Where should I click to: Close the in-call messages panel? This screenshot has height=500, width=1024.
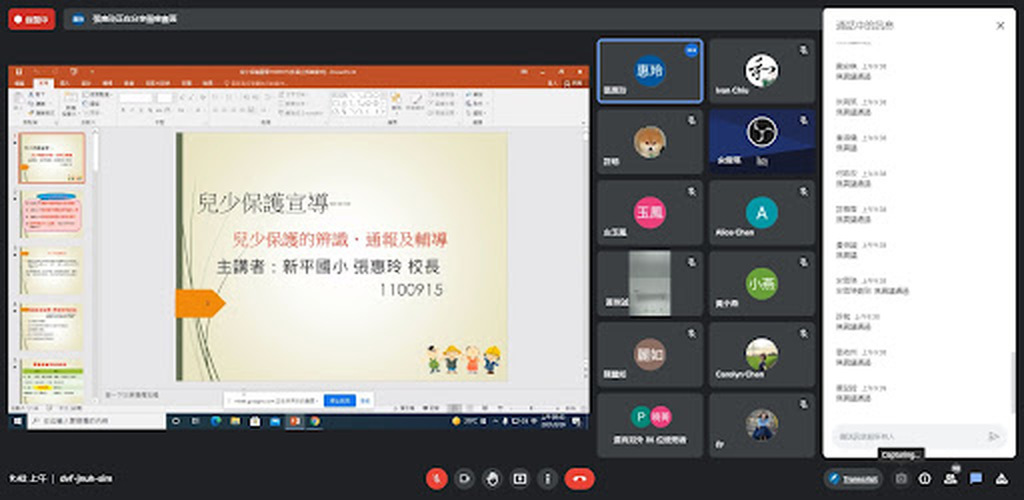click(1000, 25)
